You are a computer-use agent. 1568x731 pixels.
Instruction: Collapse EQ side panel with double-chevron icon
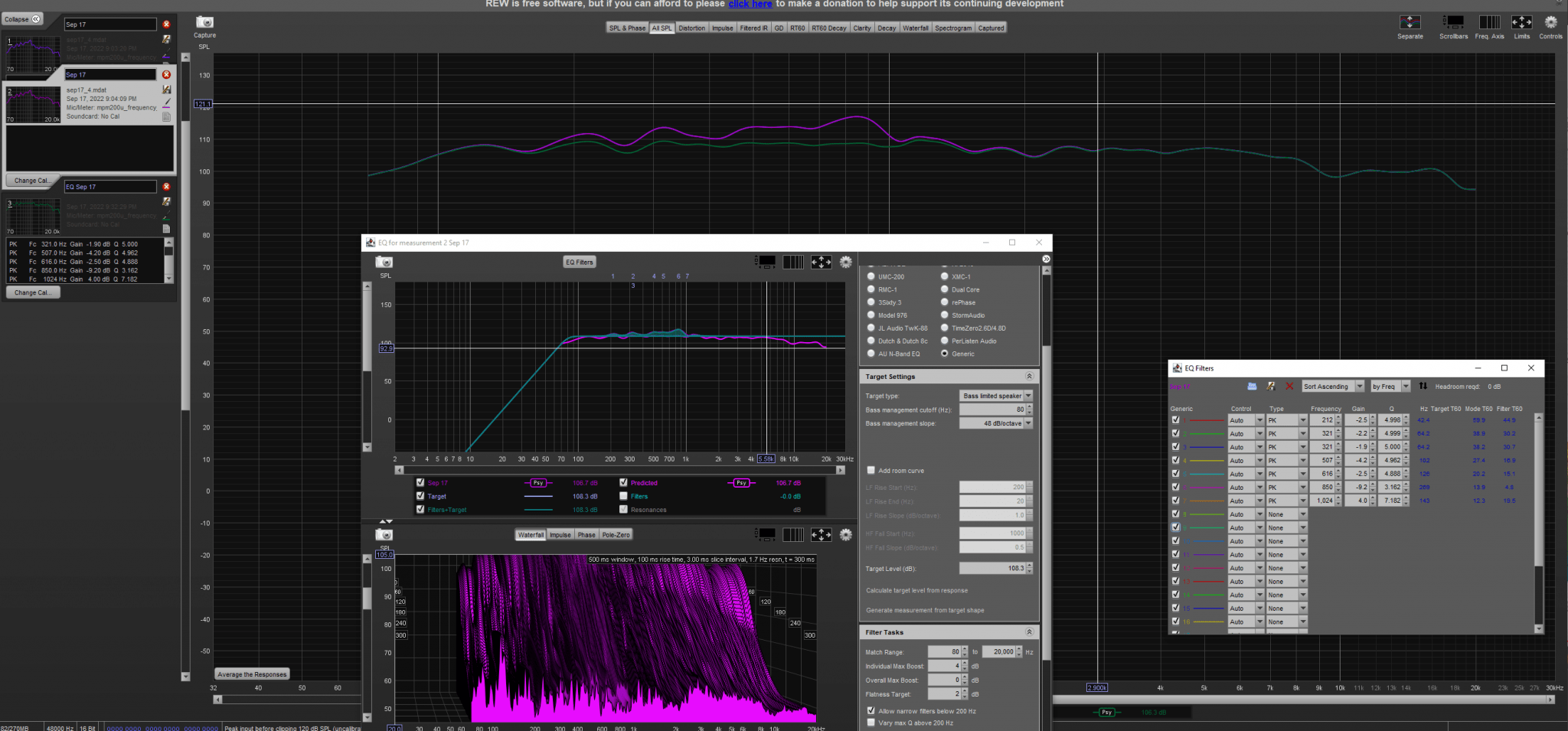(1047, 259)
